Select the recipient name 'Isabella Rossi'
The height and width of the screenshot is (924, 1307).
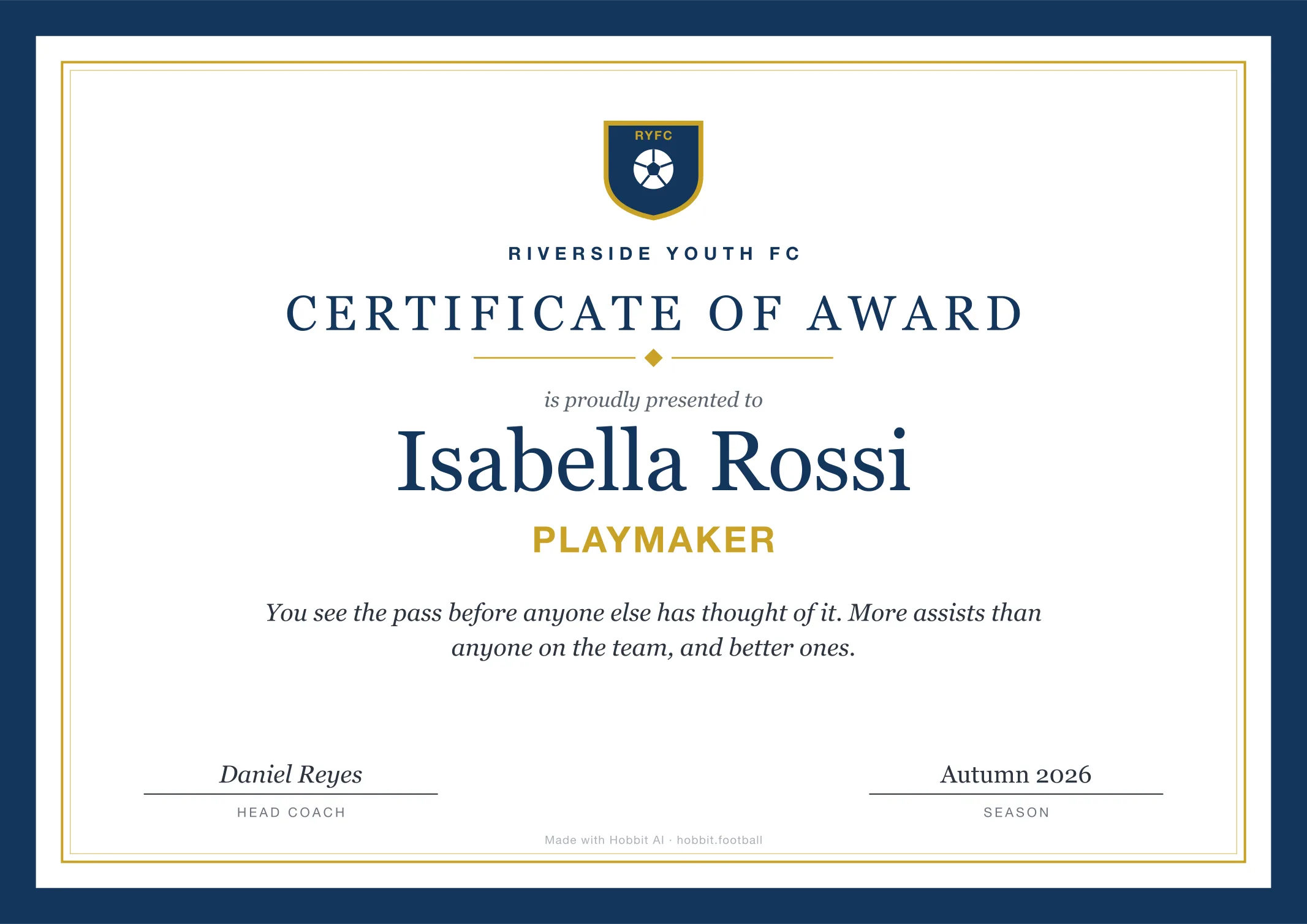pyautogui.click(x=654, y=461)
